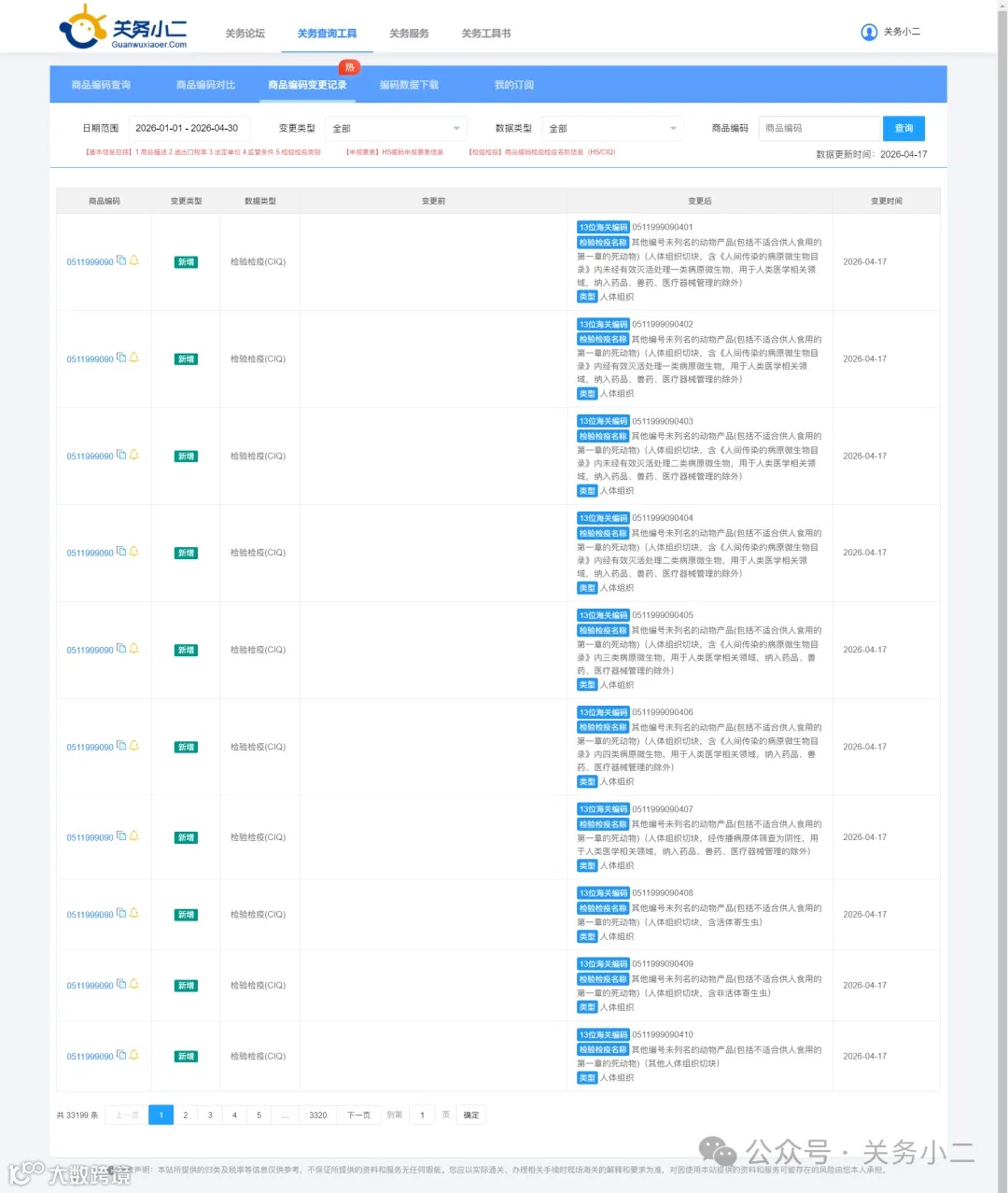
Task: Click subscribe bell in row 0511999090406
Action: [x=133, y=746]
